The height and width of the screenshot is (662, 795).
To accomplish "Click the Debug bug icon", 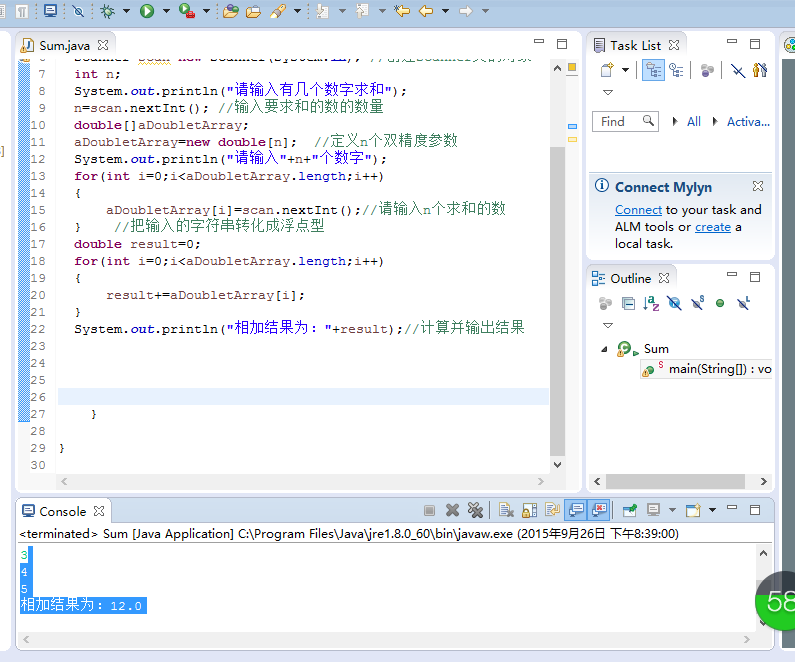I will [x=107, y=11].
